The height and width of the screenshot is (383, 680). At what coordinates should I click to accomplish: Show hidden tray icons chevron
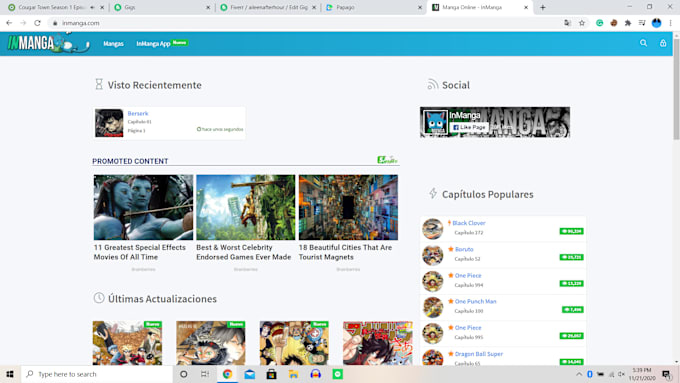[579, 374]
